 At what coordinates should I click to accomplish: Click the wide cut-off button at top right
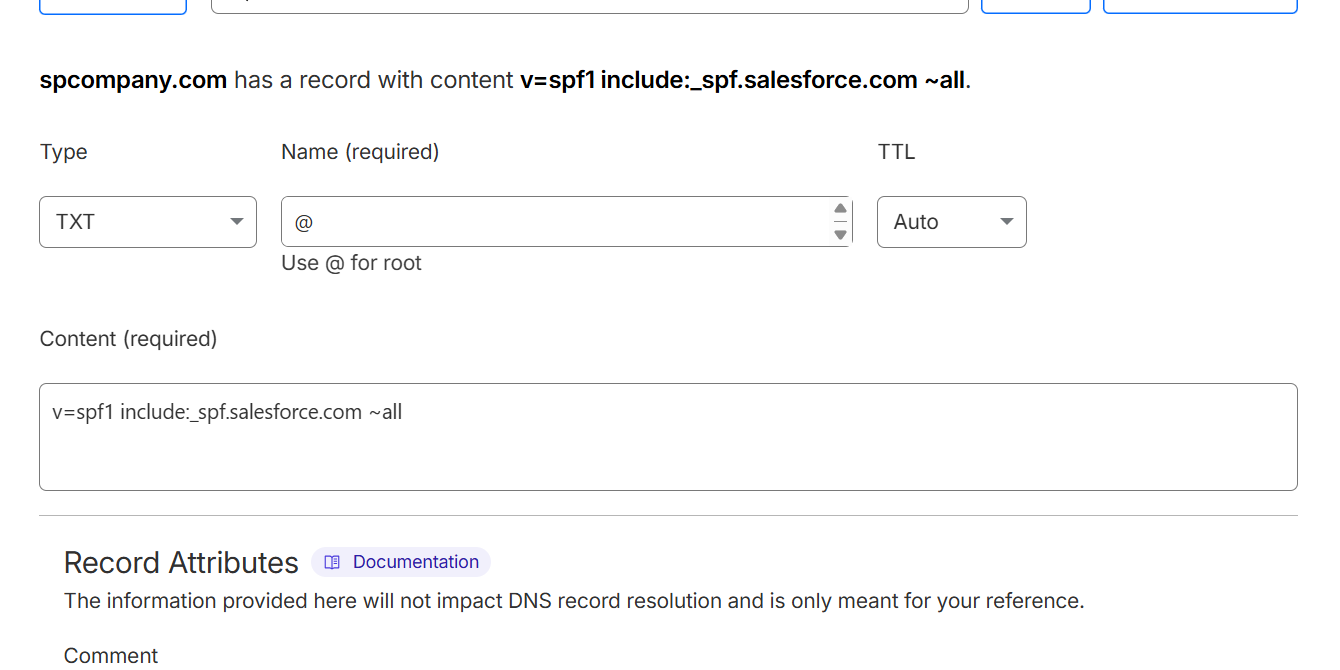(x=1200, y=6)
